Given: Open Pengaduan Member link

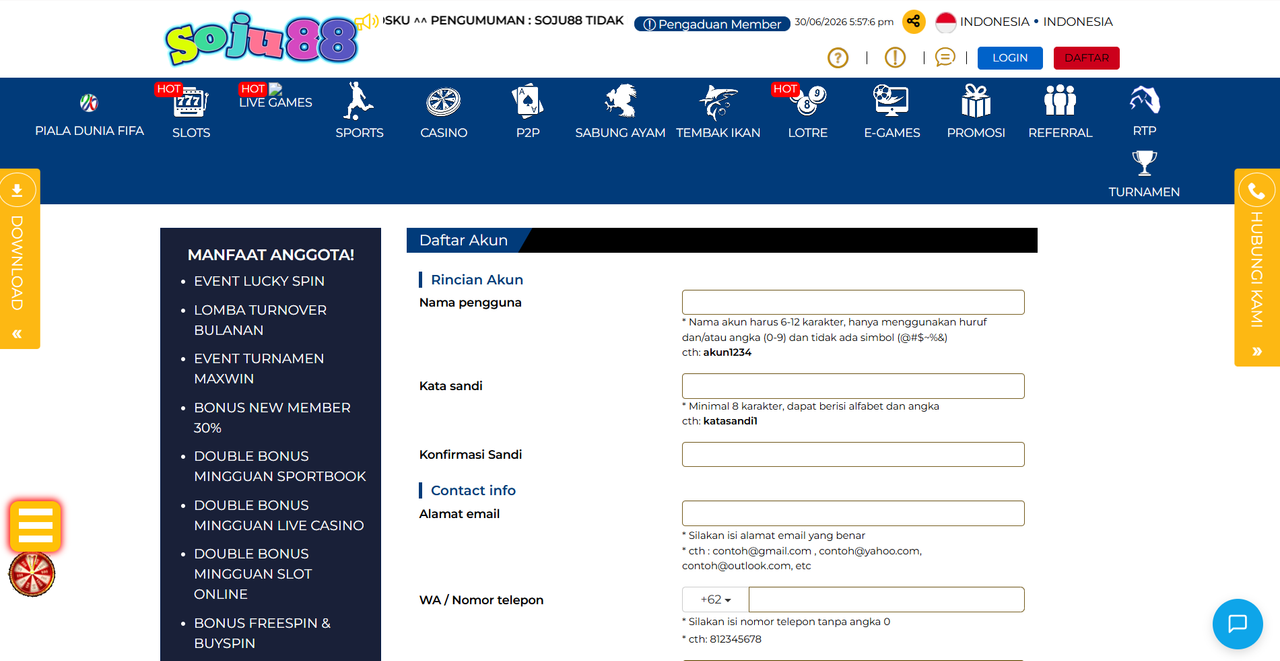Looking at the screenshot, I should coord(712,24).
